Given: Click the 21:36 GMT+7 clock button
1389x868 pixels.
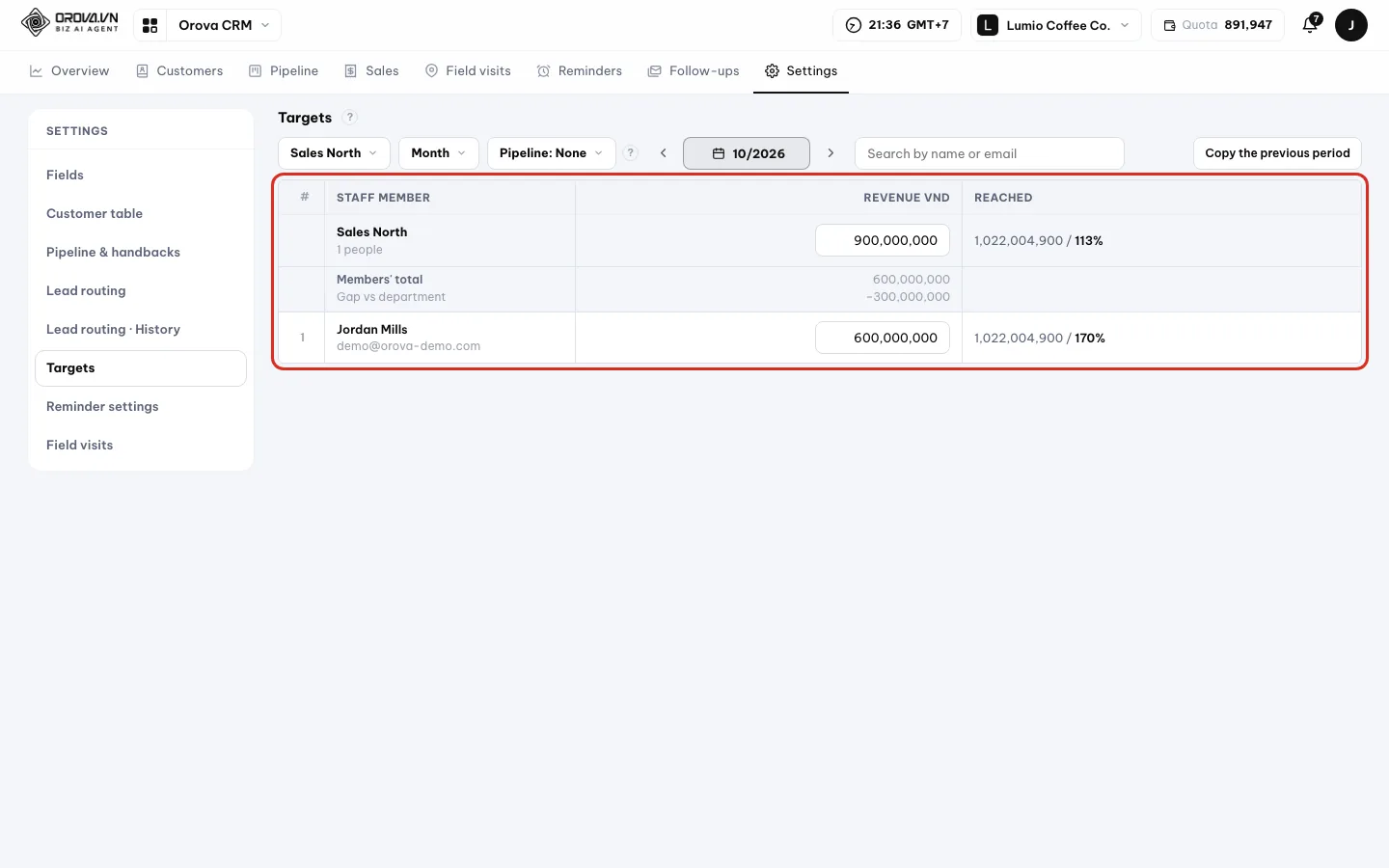Looking at the screenshot, I should [897, 25].
